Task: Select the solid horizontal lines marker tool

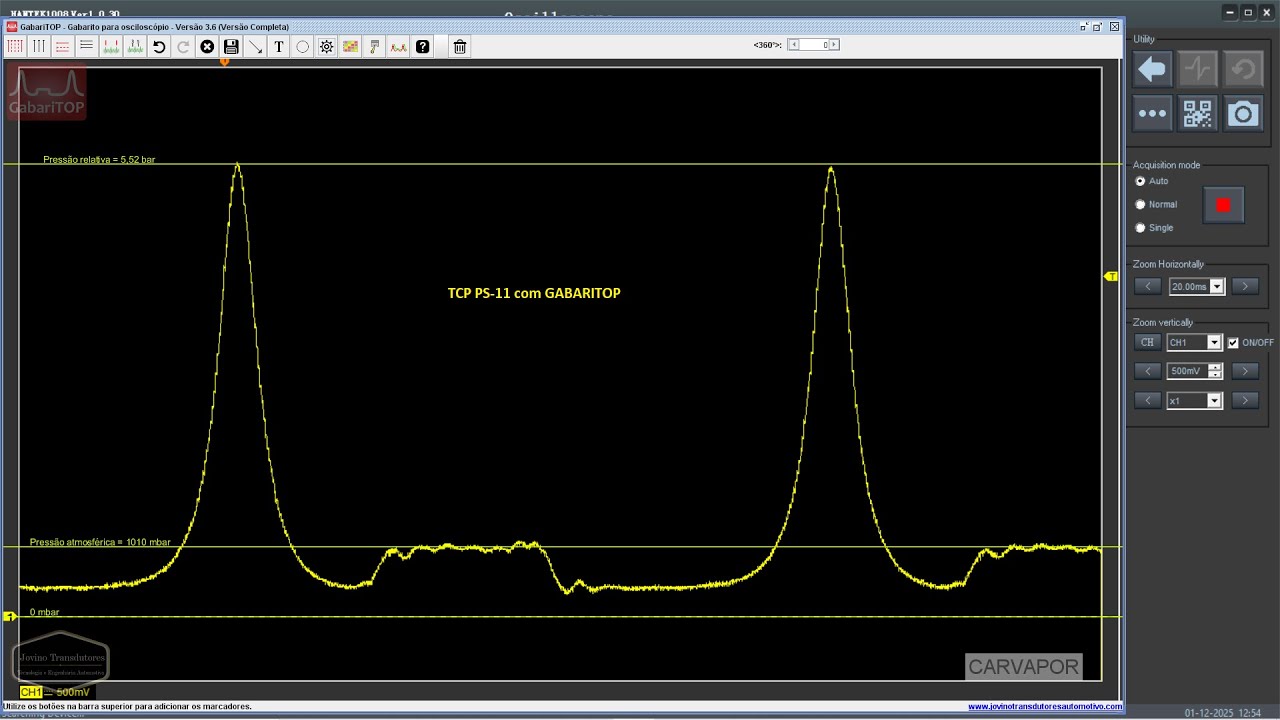Action: click(x=87, y=46)
